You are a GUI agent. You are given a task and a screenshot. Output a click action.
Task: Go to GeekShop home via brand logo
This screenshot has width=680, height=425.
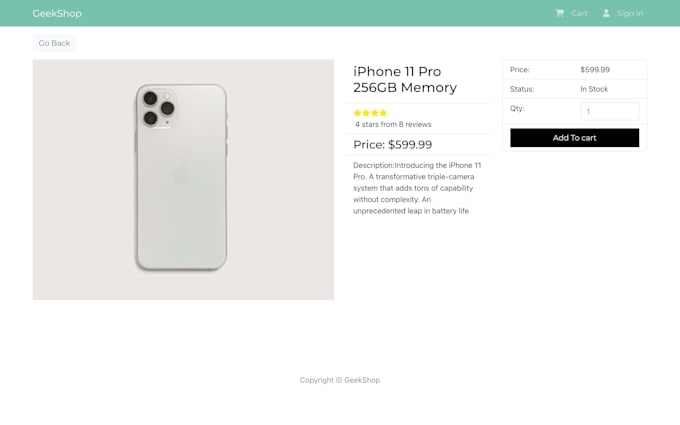point(57,13)
